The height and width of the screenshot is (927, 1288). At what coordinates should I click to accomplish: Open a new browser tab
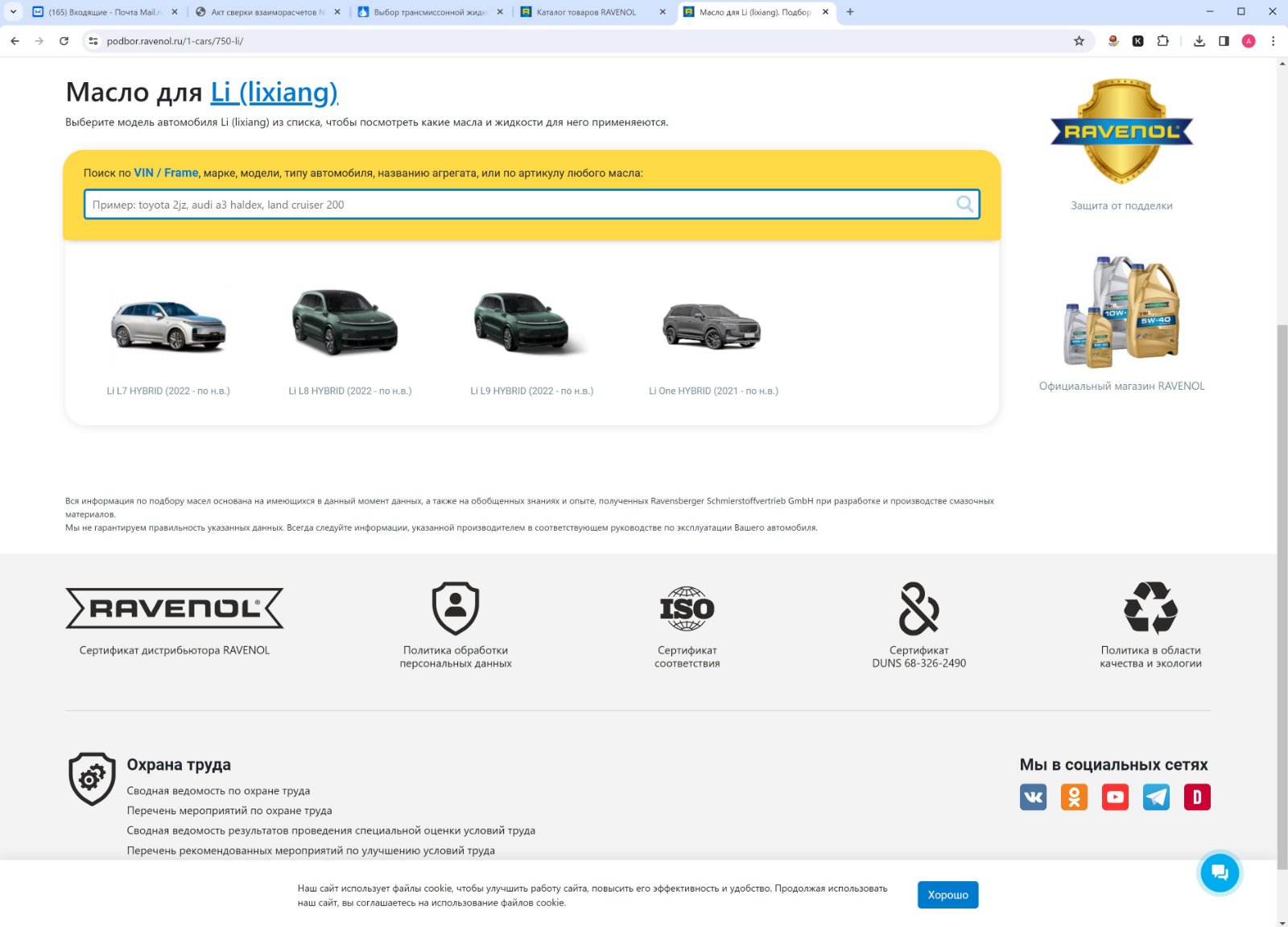click(850, 12)
